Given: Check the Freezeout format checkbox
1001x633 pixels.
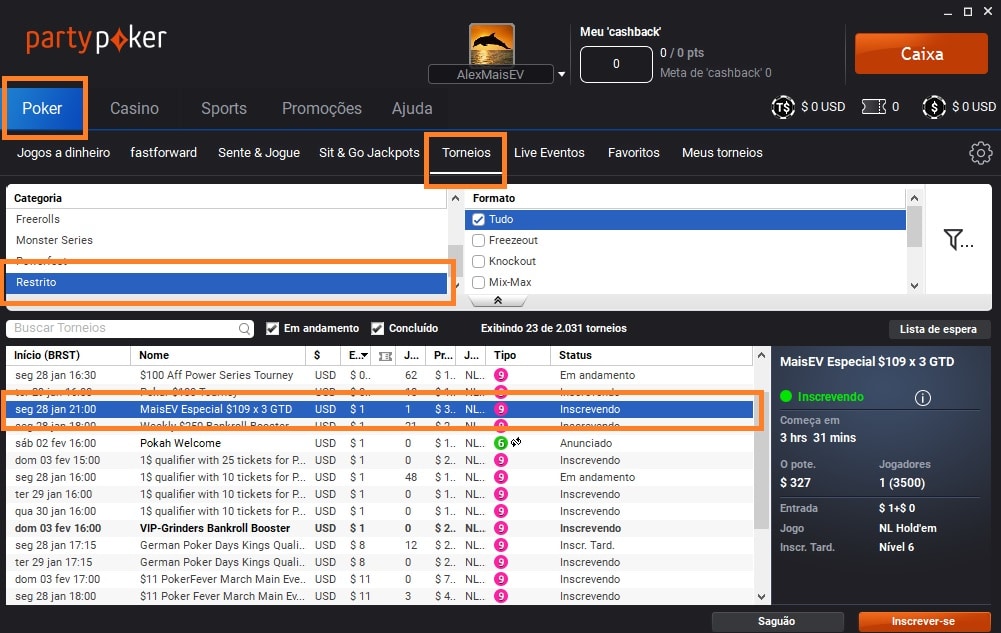Looking at the screenshot, I should click(478, 241).
